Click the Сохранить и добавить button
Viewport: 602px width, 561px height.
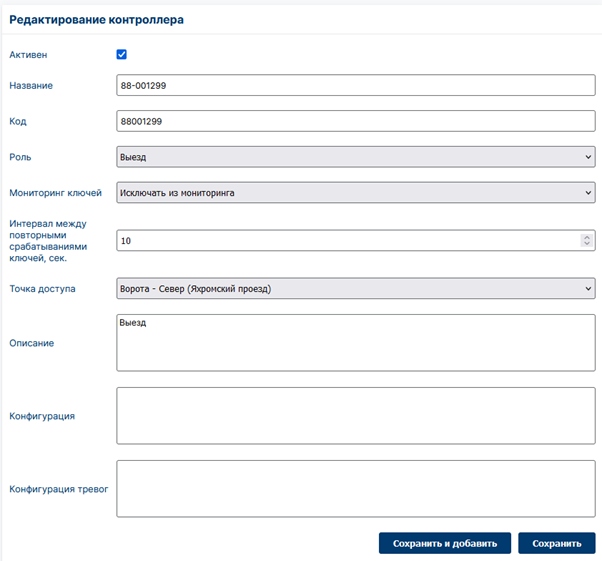coord(445,543)
